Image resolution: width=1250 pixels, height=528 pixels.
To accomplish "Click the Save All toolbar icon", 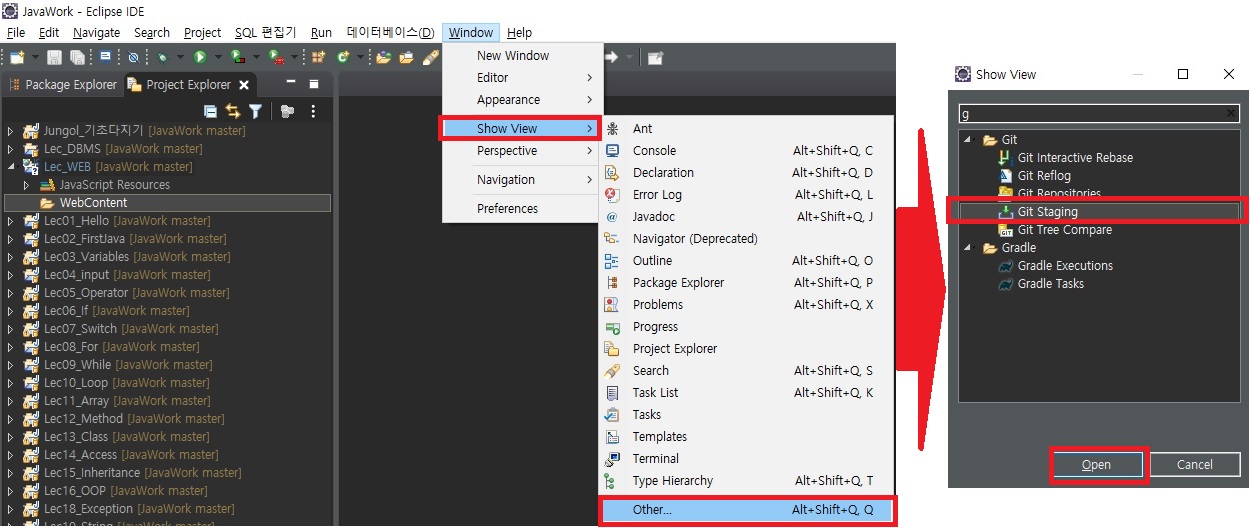I will click(x=77, y=57).
